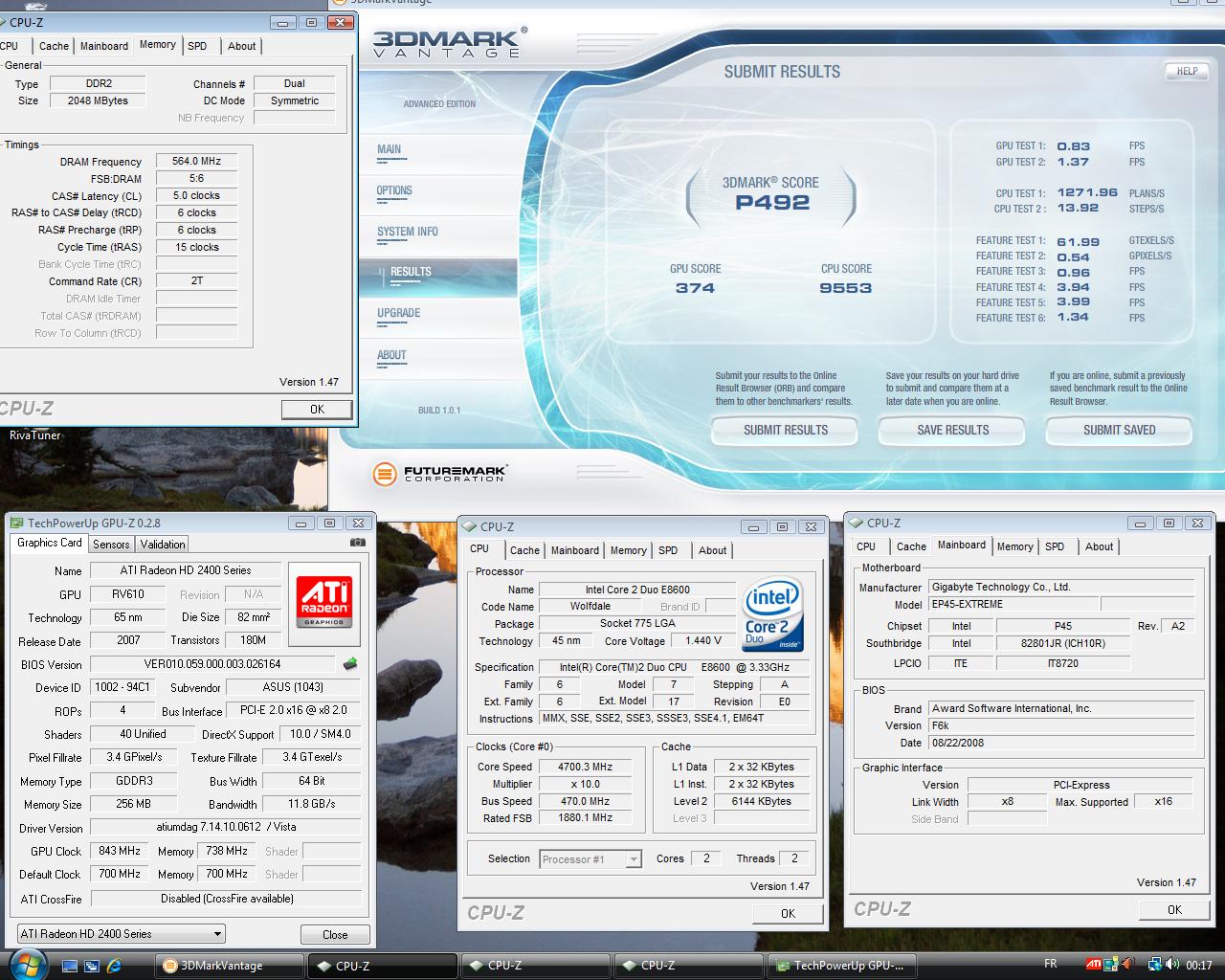Click the Switch Between Windows quick launch icon
This screenshot has width=1225, height=980.
coord(91,966)
